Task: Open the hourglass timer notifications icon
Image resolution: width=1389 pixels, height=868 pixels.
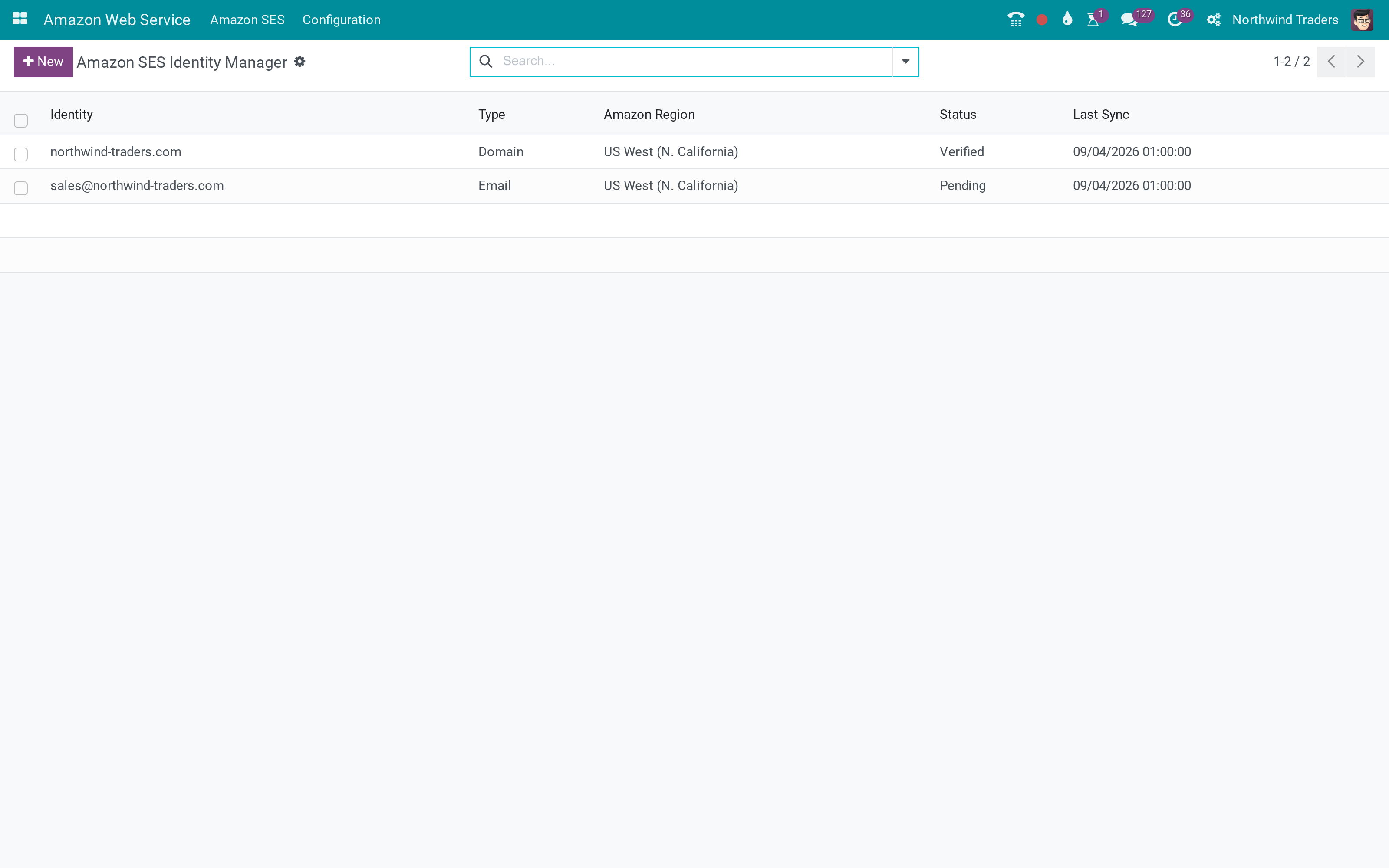Action: [1093, 20]
